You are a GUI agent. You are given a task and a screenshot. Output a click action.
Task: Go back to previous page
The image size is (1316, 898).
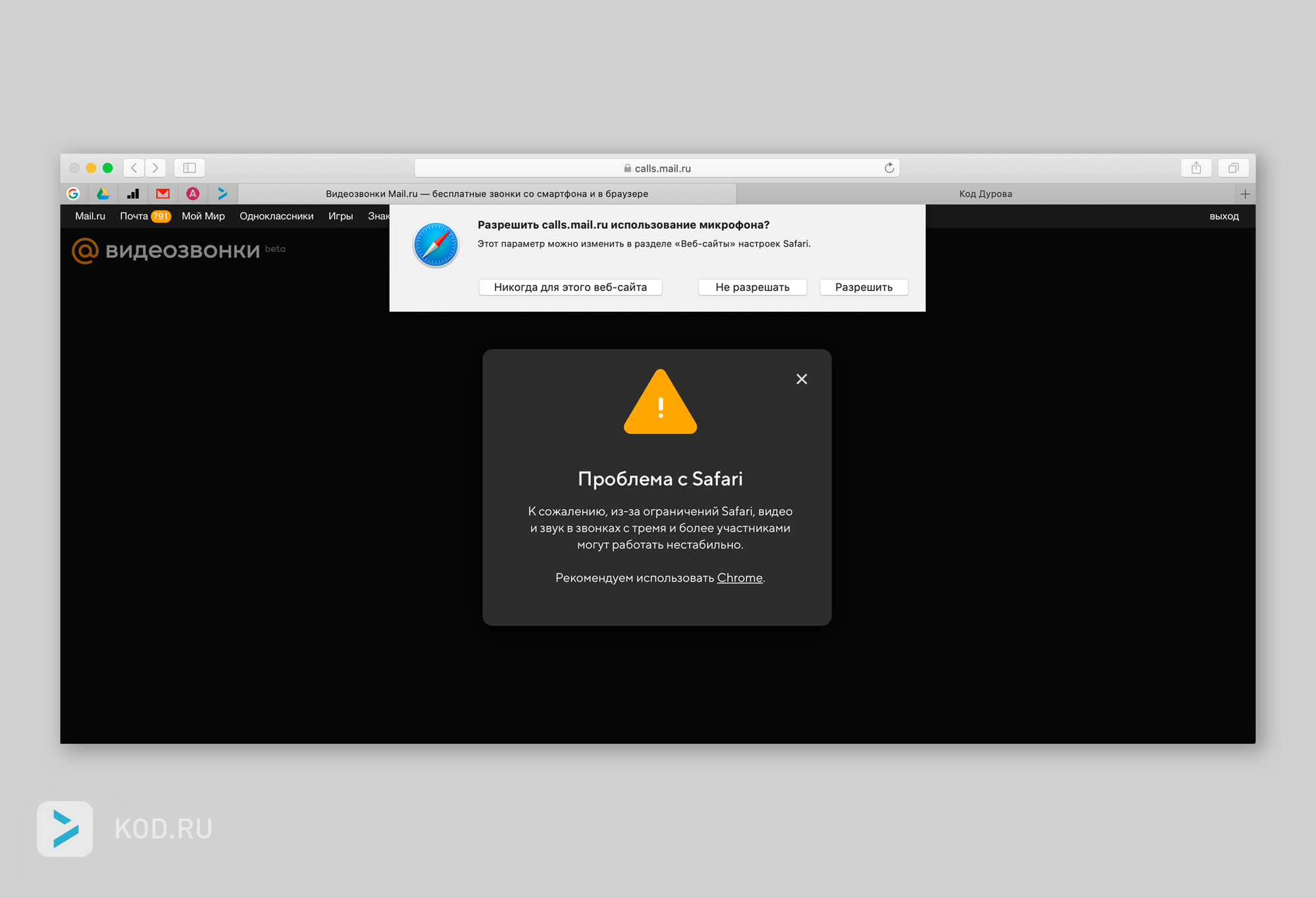tap(134, 168)
